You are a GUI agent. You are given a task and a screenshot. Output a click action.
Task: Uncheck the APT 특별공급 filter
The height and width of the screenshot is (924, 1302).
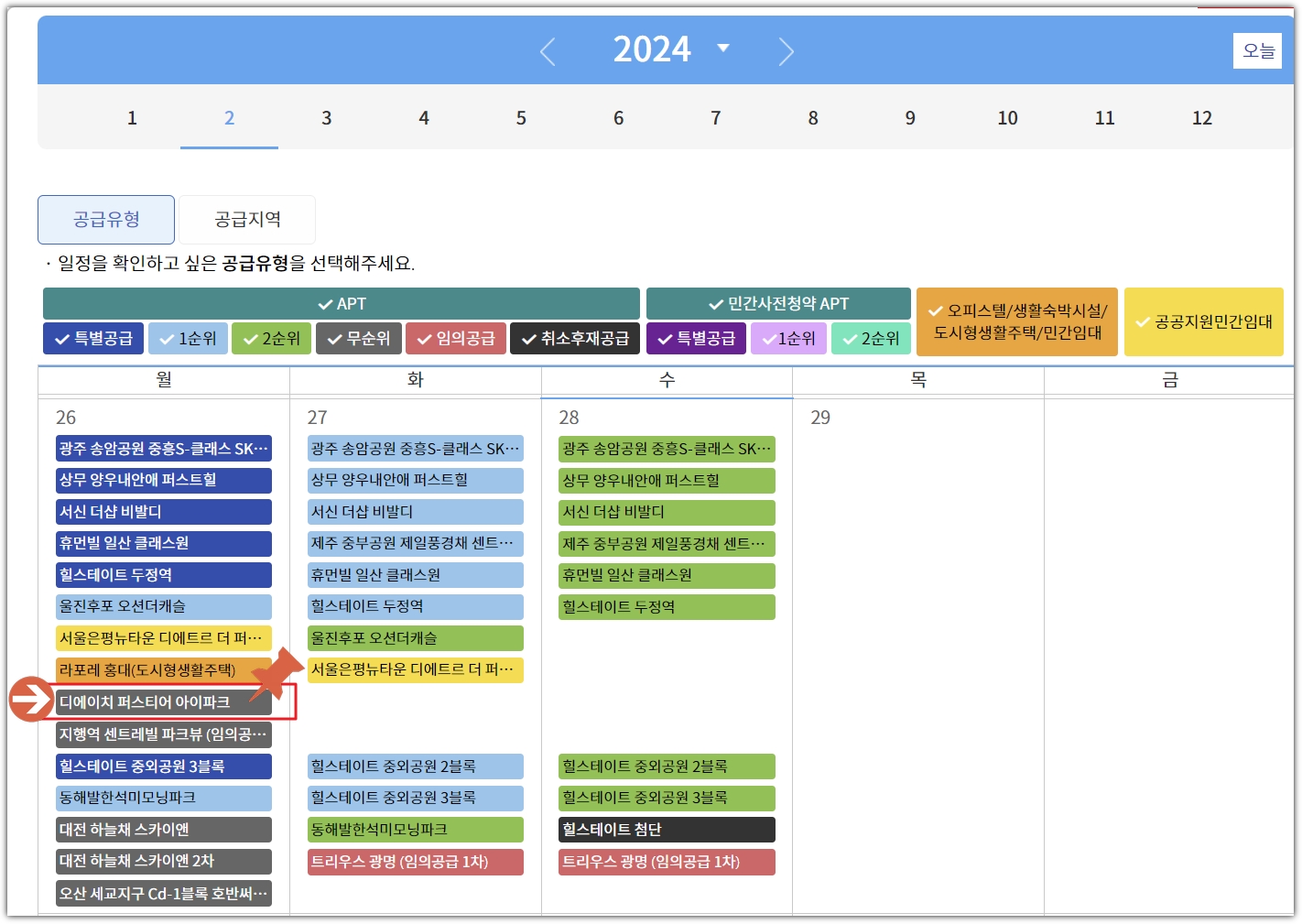coord(92,338)
